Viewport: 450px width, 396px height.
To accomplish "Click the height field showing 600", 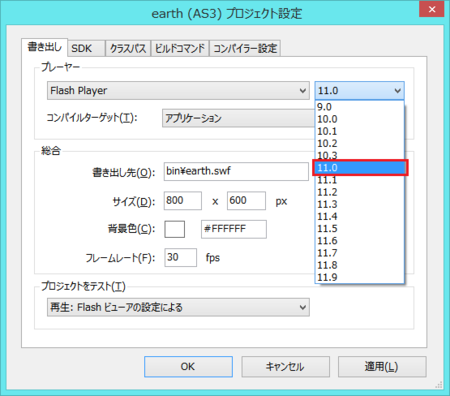I will pyautogui.click(x=246, y=201).
